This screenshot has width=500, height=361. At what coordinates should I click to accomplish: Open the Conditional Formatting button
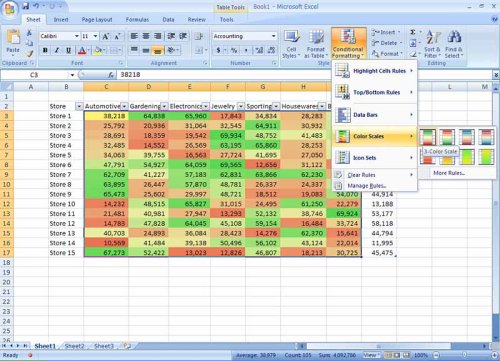click(348, 44)
